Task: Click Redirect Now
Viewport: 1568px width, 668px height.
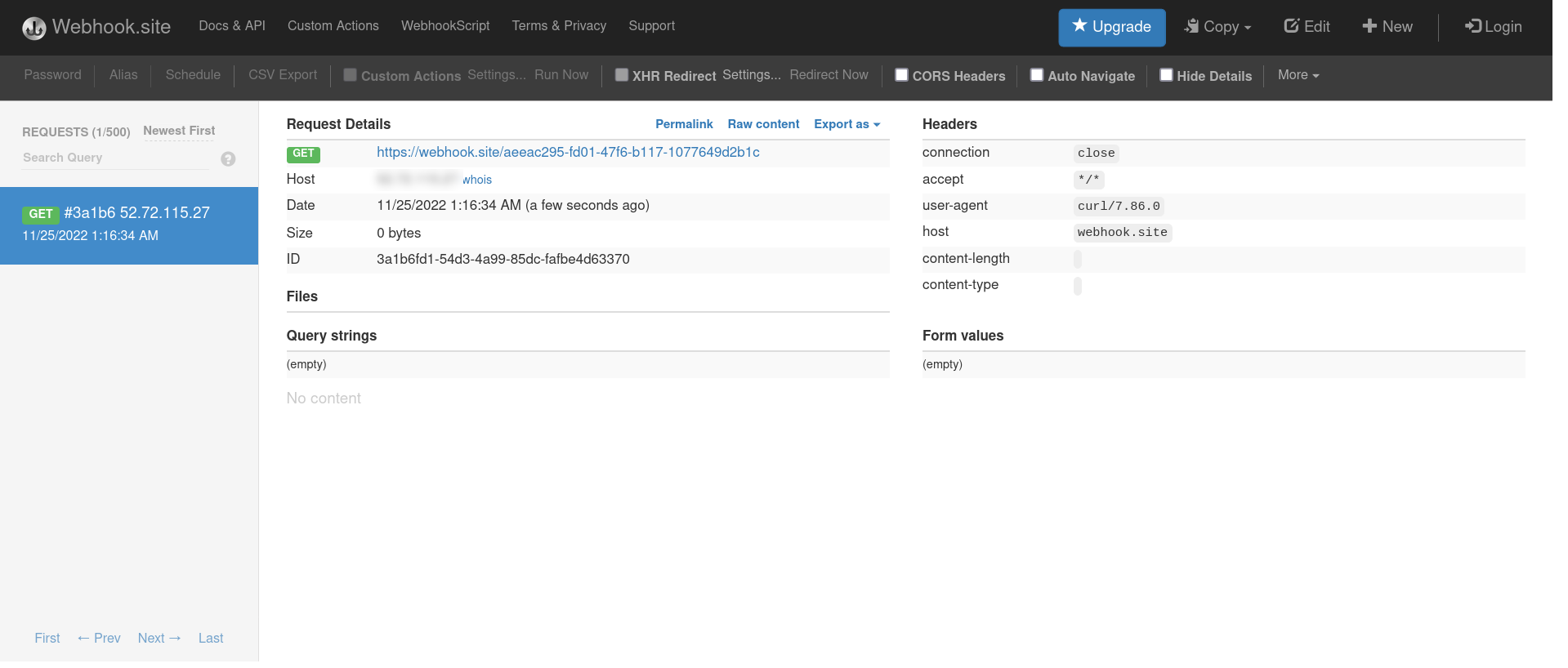Action: click(x=829, y=75)
